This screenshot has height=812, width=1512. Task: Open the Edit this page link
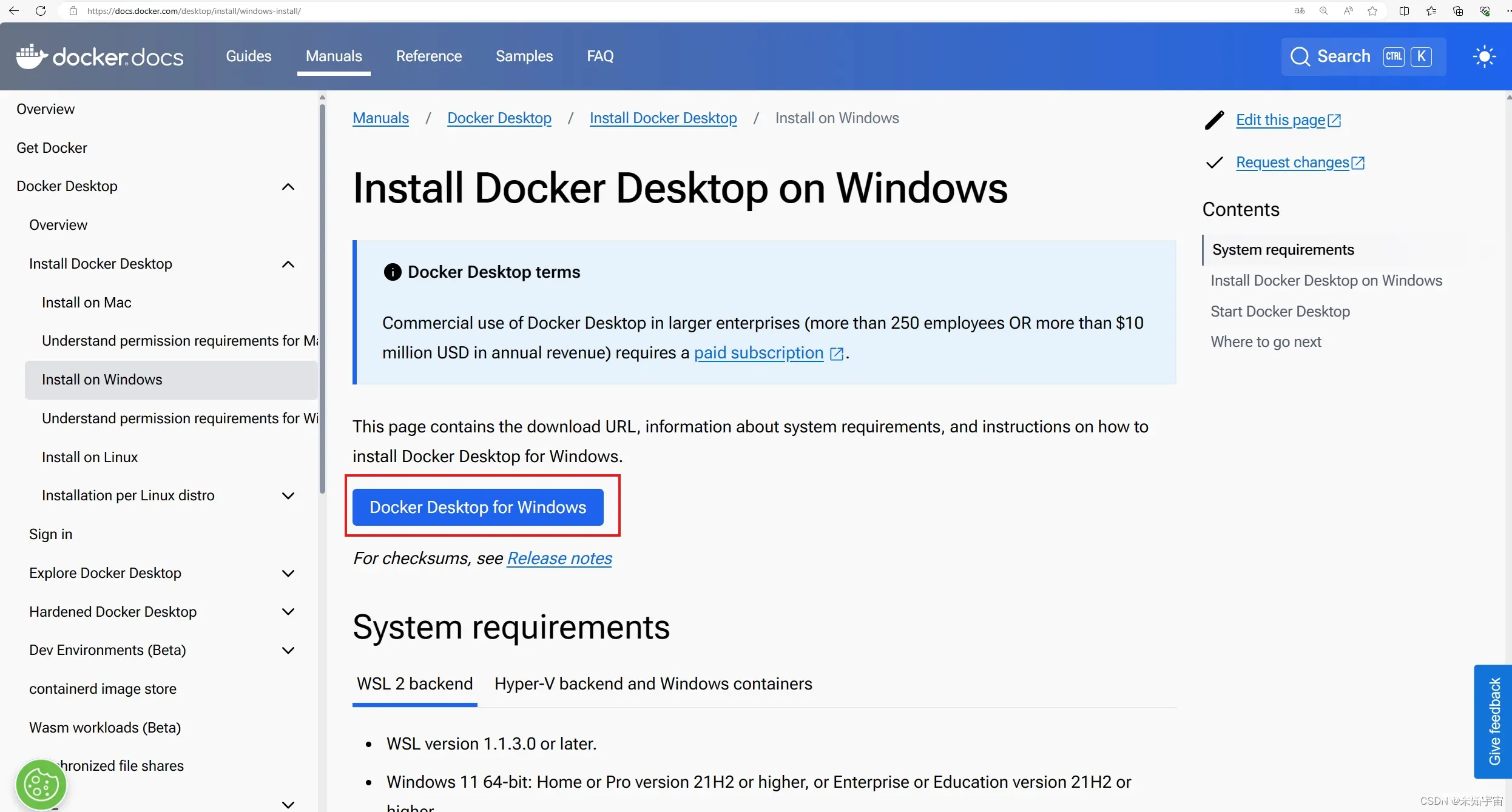click(1288, 120)
